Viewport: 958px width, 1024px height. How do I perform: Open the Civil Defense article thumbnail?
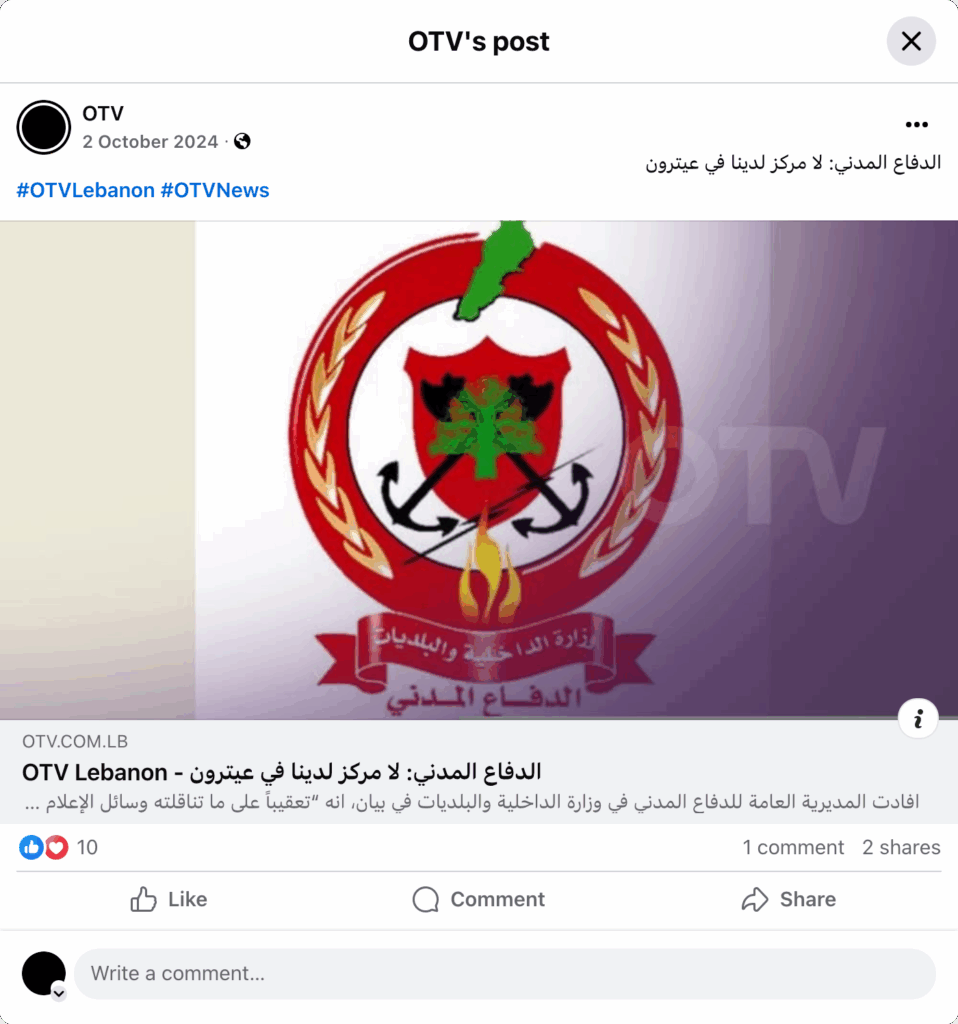coord(479,470)
